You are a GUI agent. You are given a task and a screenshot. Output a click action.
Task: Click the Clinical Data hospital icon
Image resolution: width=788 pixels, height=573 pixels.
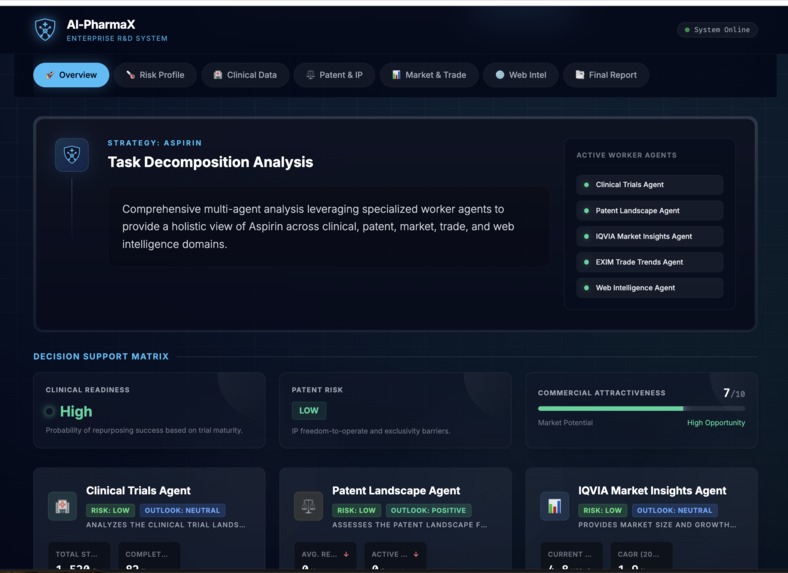click(x=218, y=75)
